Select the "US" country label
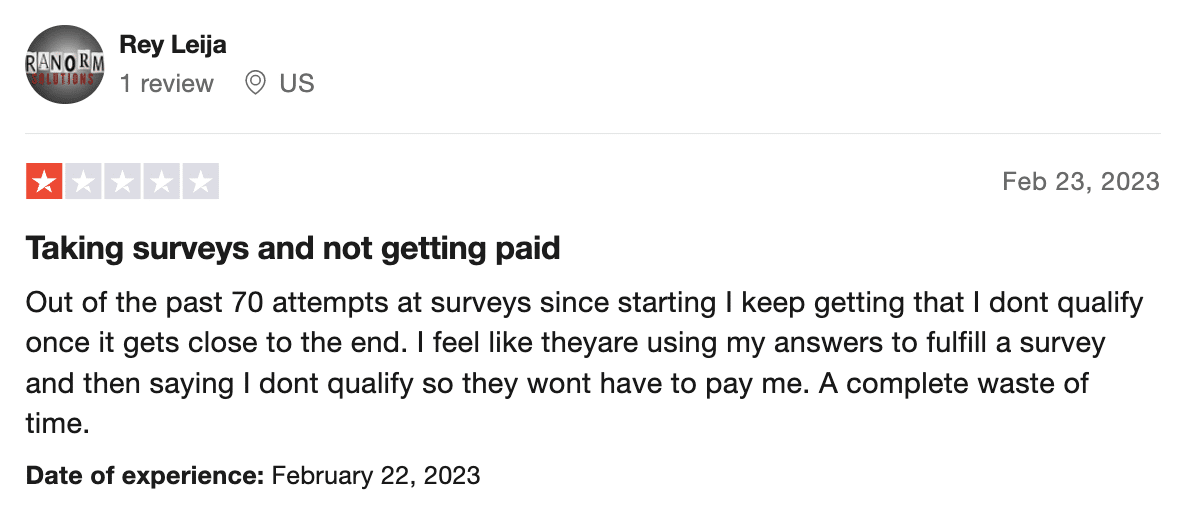Image resolution: width=1192 pixels, height=512 pixels. pos(296,83)
